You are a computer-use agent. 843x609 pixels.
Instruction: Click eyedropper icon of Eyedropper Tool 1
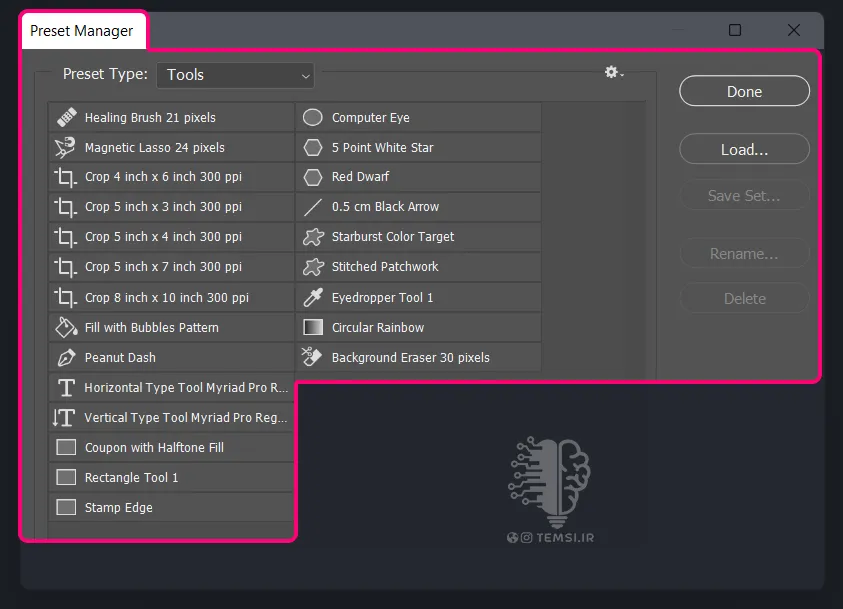313,297
